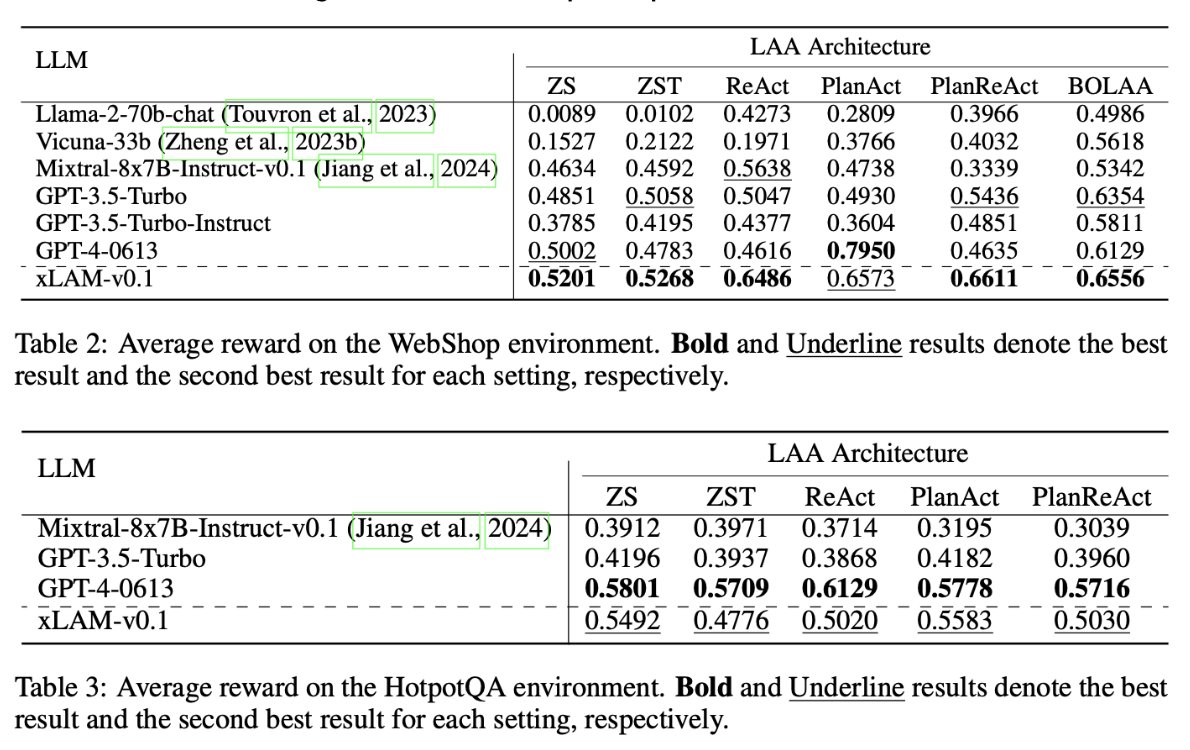Viewport: 1190px width, 750px height.
Task: Click the bold value 0.6129 in Table 3
Action: pos(839,589)
